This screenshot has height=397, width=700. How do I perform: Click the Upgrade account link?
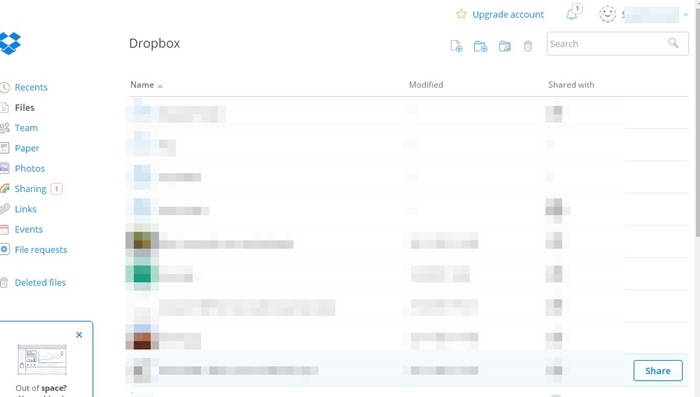coord(508,15)
